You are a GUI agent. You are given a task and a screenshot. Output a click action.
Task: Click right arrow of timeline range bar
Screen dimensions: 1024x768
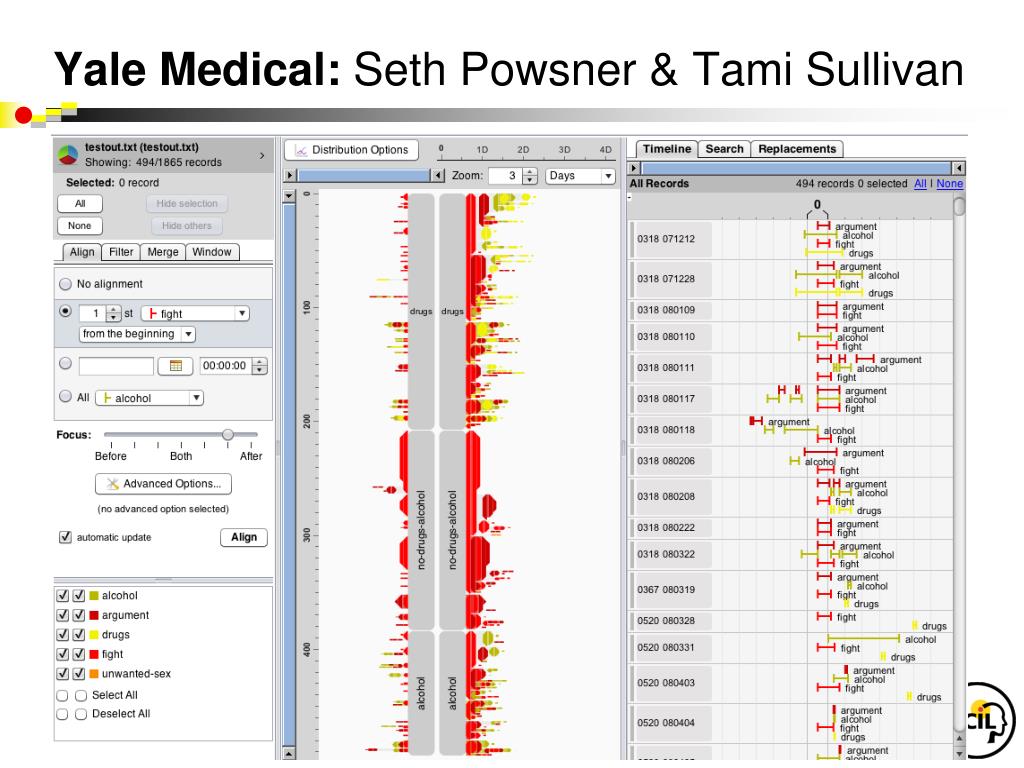(x=958, y=168)
